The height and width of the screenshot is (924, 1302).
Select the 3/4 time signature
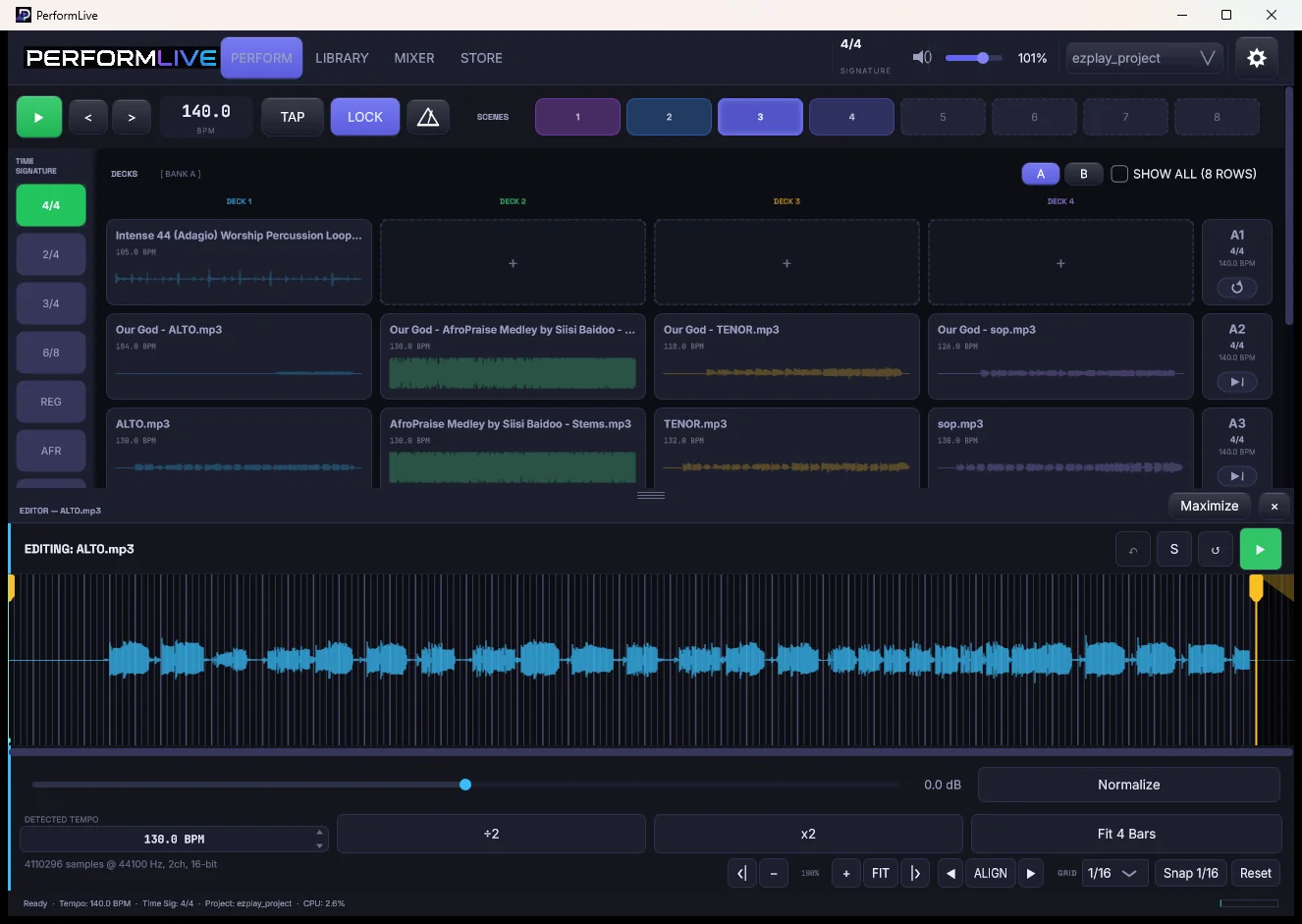(x=51, y=303)
